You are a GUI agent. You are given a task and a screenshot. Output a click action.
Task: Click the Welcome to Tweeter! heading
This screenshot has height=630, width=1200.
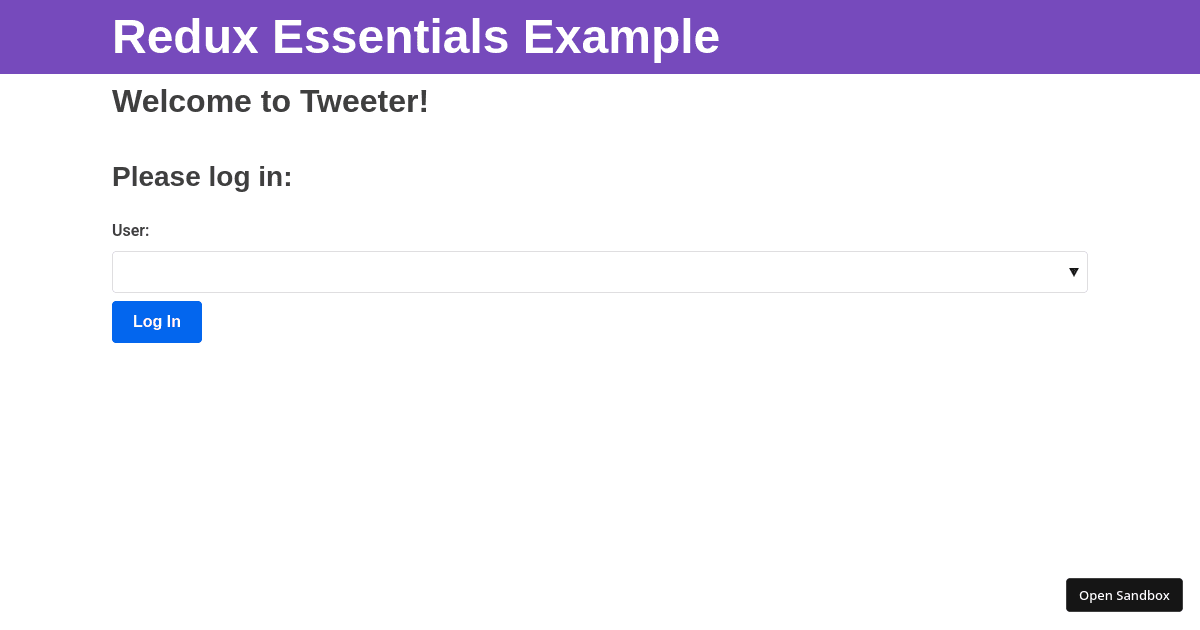click(x=270, y=101)
